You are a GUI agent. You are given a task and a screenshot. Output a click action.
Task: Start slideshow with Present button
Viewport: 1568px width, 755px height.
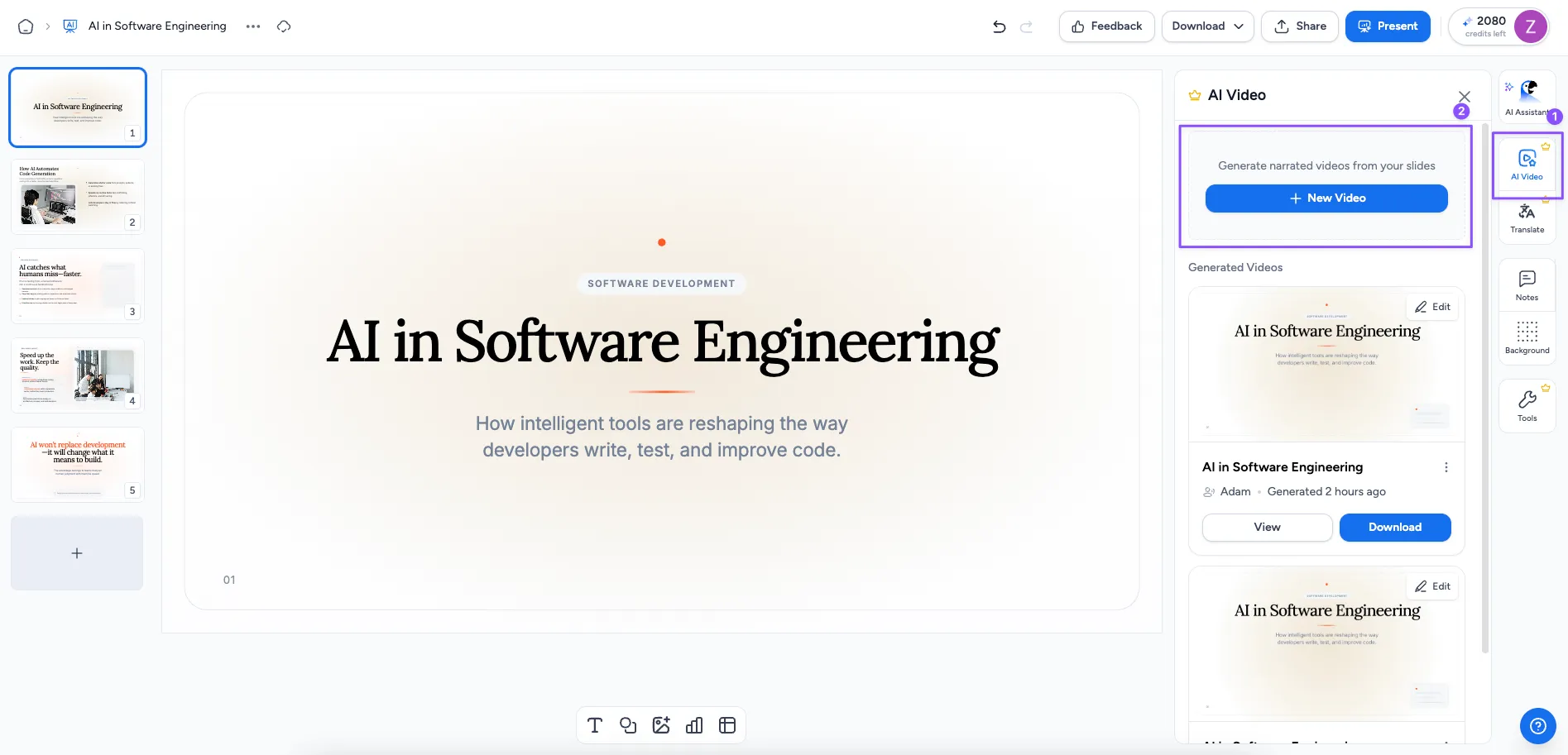coord(1388,26)
